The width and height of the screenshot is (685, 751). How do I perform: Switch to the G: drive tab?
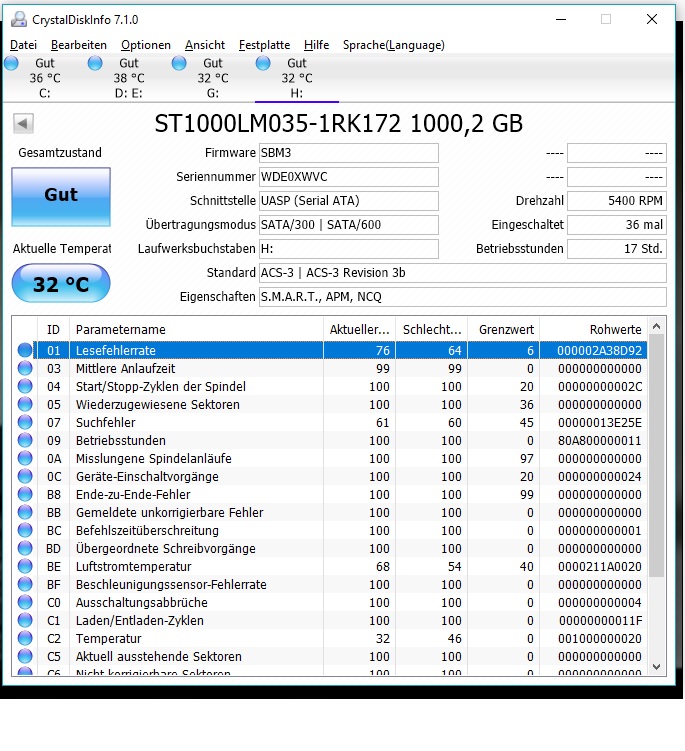[x=213, y=78]
